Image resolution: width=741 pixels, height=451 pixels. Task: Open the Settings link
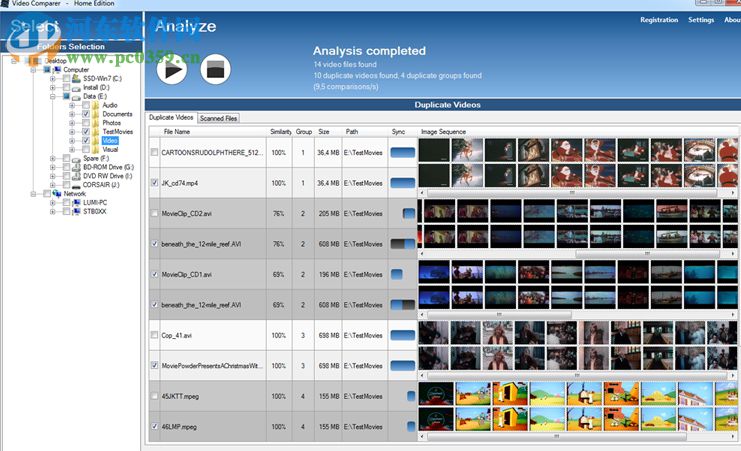(x=701, y=20)
